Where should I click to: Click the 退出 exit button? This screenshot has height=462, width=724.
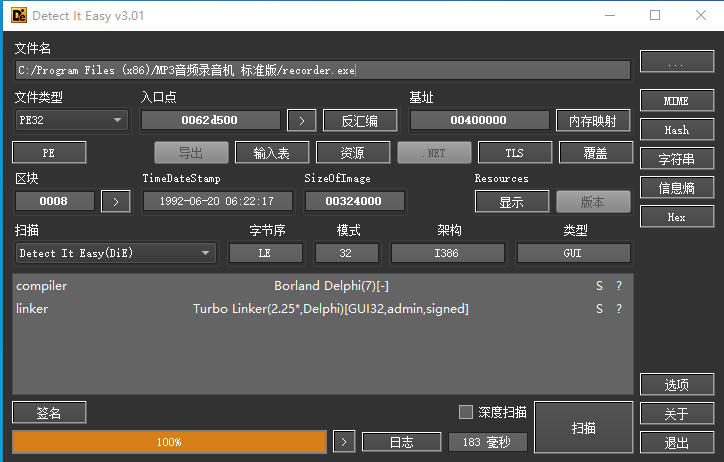click(x=676, y=443)
